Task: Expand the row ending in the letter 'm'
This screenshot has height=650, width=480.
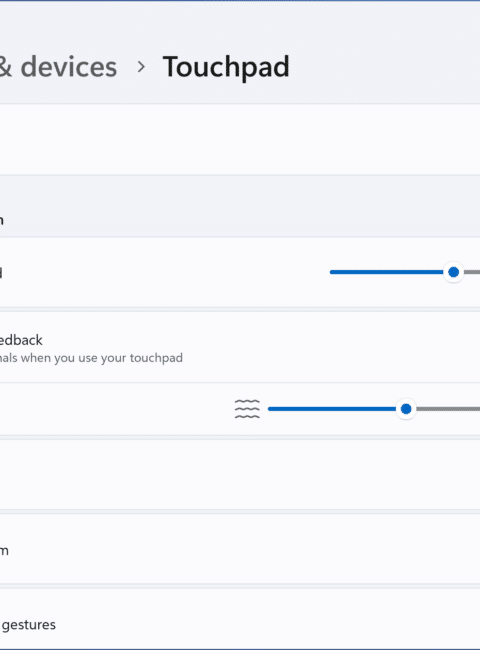Action: pyautogui.click(x=240, y=549)
